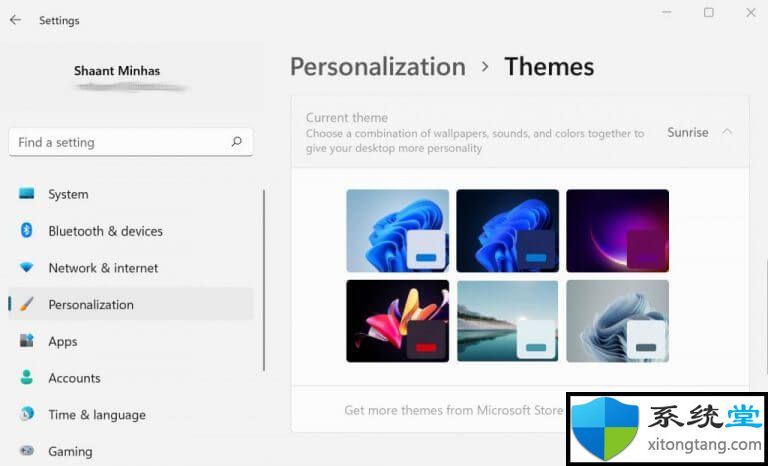Screen dimensions: 768x466
Task: Click the Accounts person icon
Action: pyautogui.click(x=26, y=377)
